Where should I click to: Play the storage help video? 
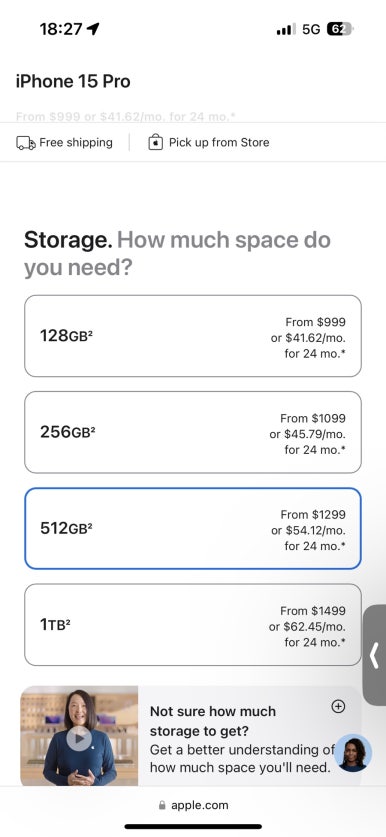click(x=79, y=739)
